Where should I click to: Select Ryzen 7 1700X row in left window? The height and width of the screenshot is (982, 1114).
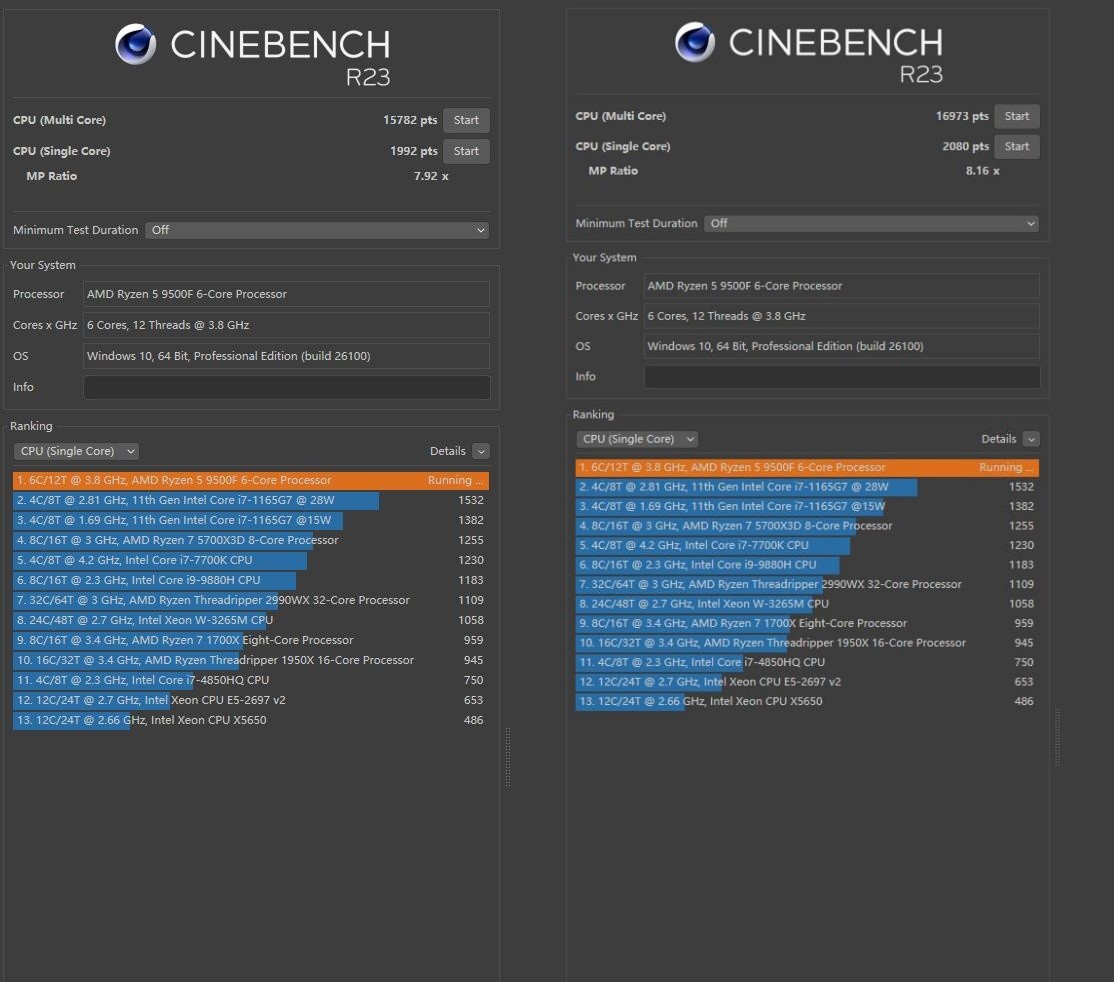[x=251, y=640]
